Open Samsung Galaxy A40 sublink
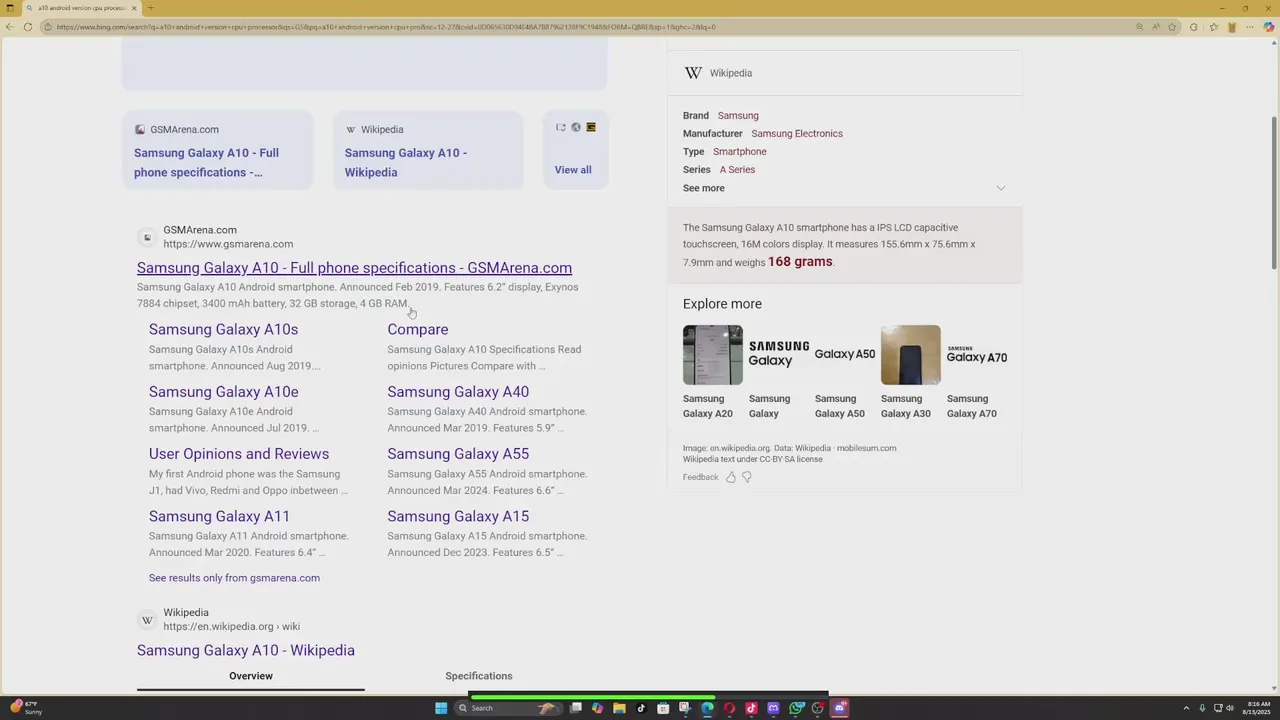 pyautogui.click(x=458, y=392)
